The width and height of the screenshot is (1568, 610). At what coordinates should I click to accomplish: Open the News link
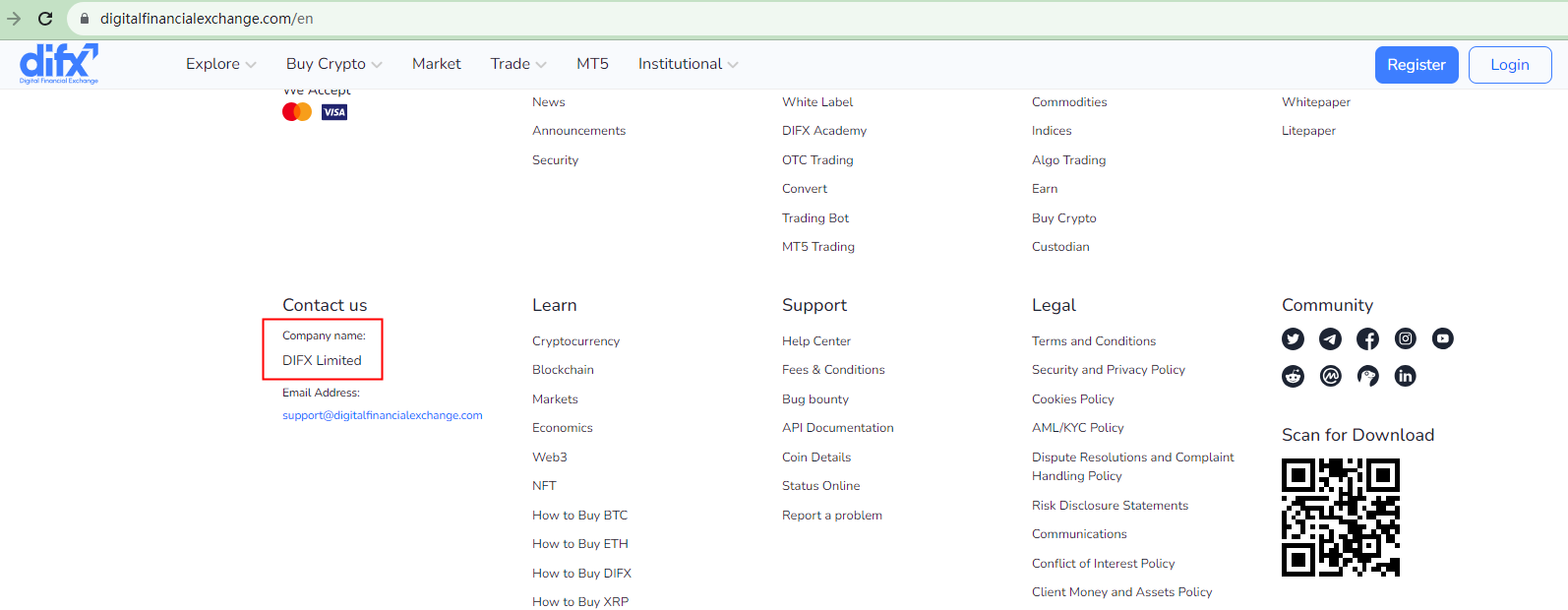[x=549, y=102]
